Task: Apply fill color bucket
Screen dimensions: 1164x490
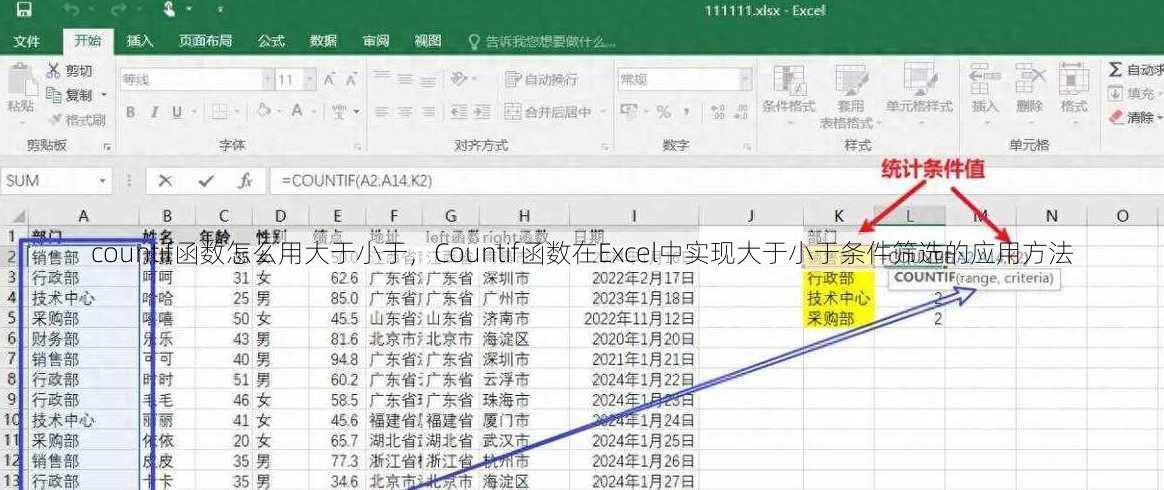Action: (x=264, y=111)
